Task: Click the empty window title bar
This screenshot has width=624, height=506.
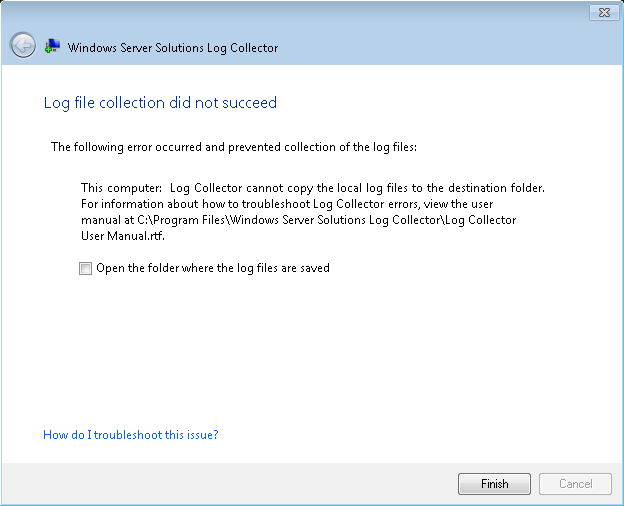Action: (300, 13)
